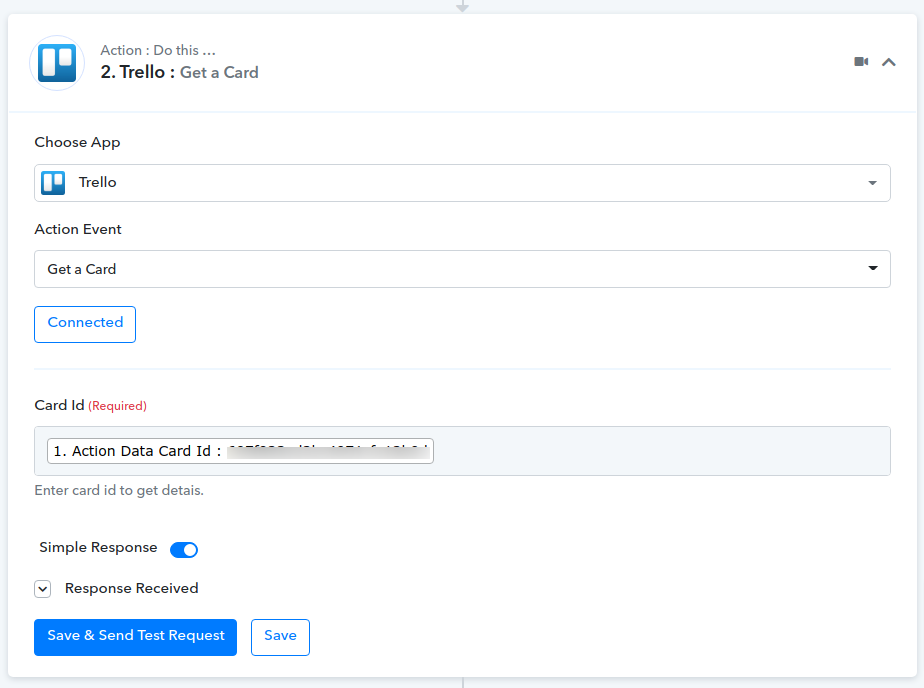Click Save & Send Test Request

click(x=136, y=637)
